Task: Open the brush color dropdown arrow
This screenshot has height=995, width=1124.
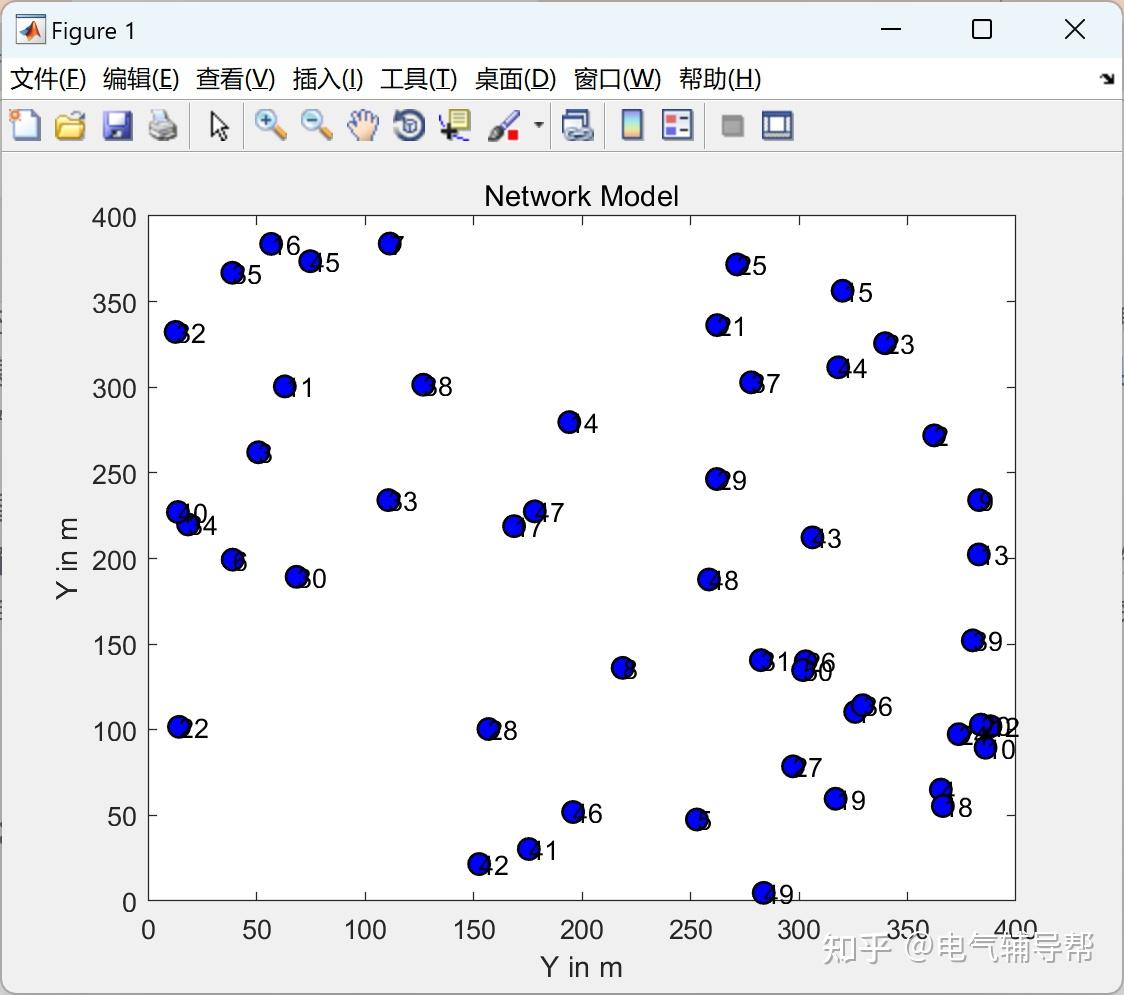Action: tap(538, 125)
